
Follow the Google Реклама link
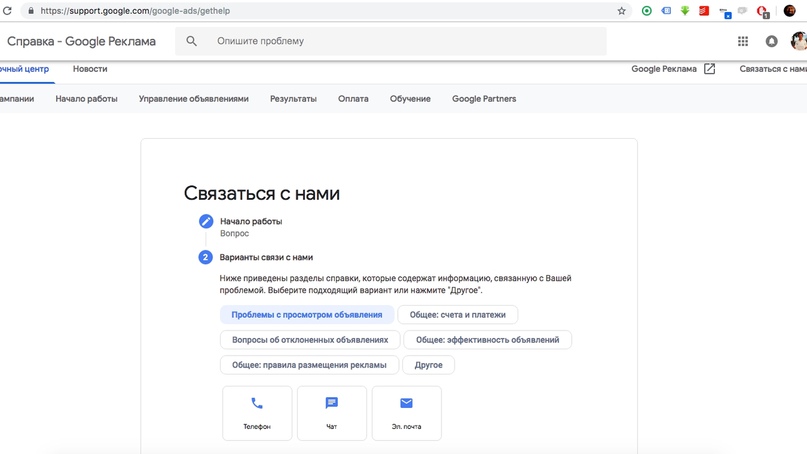[664, 69]
